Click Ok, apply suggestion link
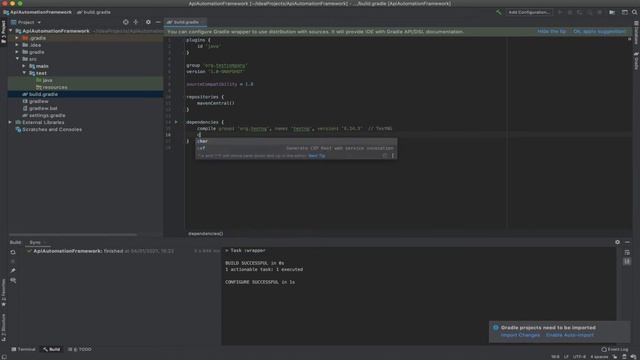640x360 pixels. click(599, 31)
